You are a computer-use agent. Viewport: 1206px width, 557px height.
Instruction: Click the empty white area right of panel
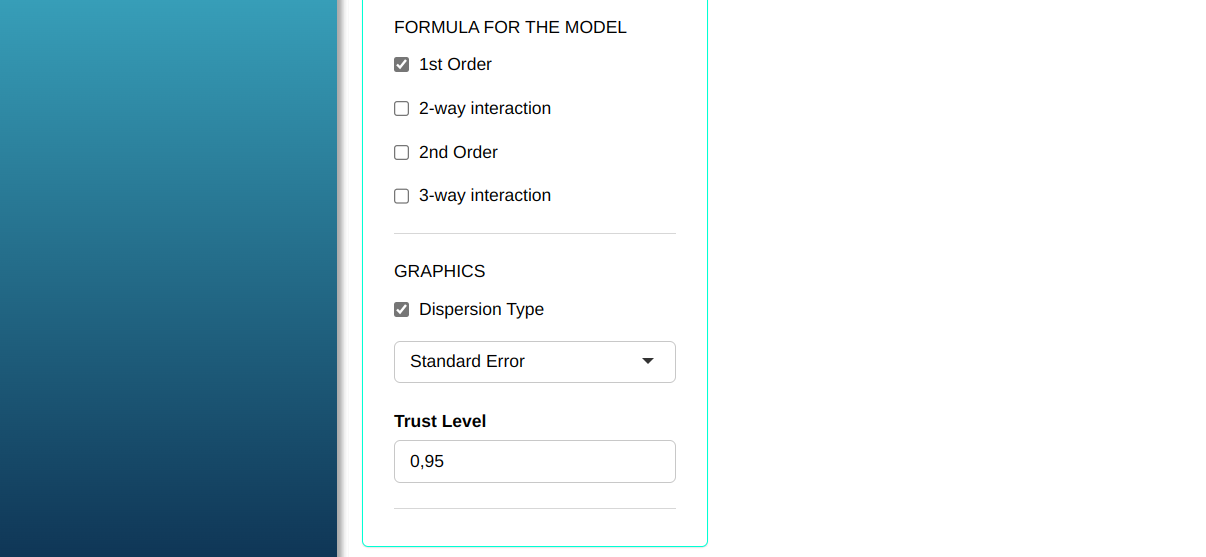coord(950,280)
